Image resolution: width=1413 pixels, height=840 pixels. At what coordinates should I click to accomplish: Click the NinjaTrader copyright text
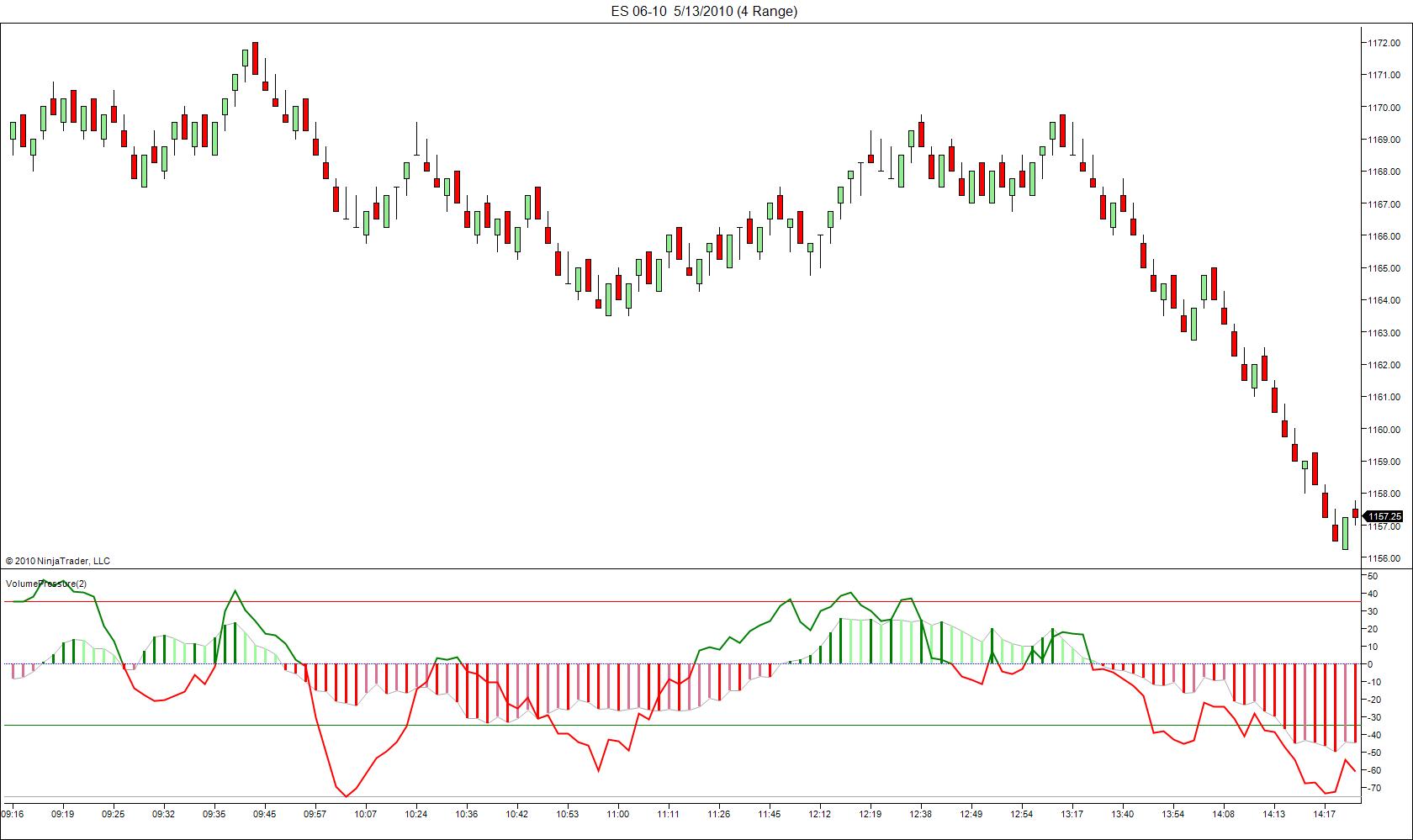(x=58, y=561)
